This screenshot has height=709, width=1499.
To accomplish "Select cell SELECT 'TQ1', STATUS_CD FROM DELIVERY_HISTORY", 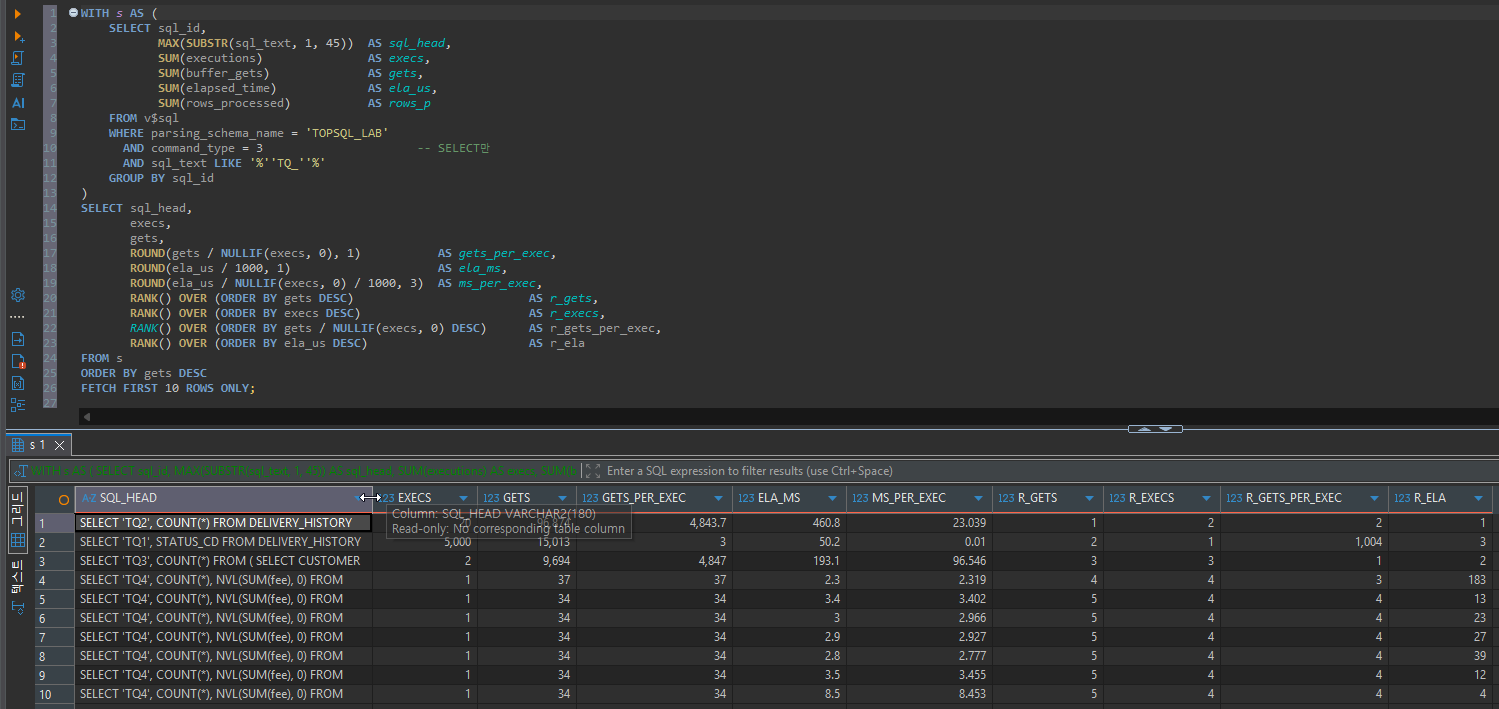I will click(224, 542).
